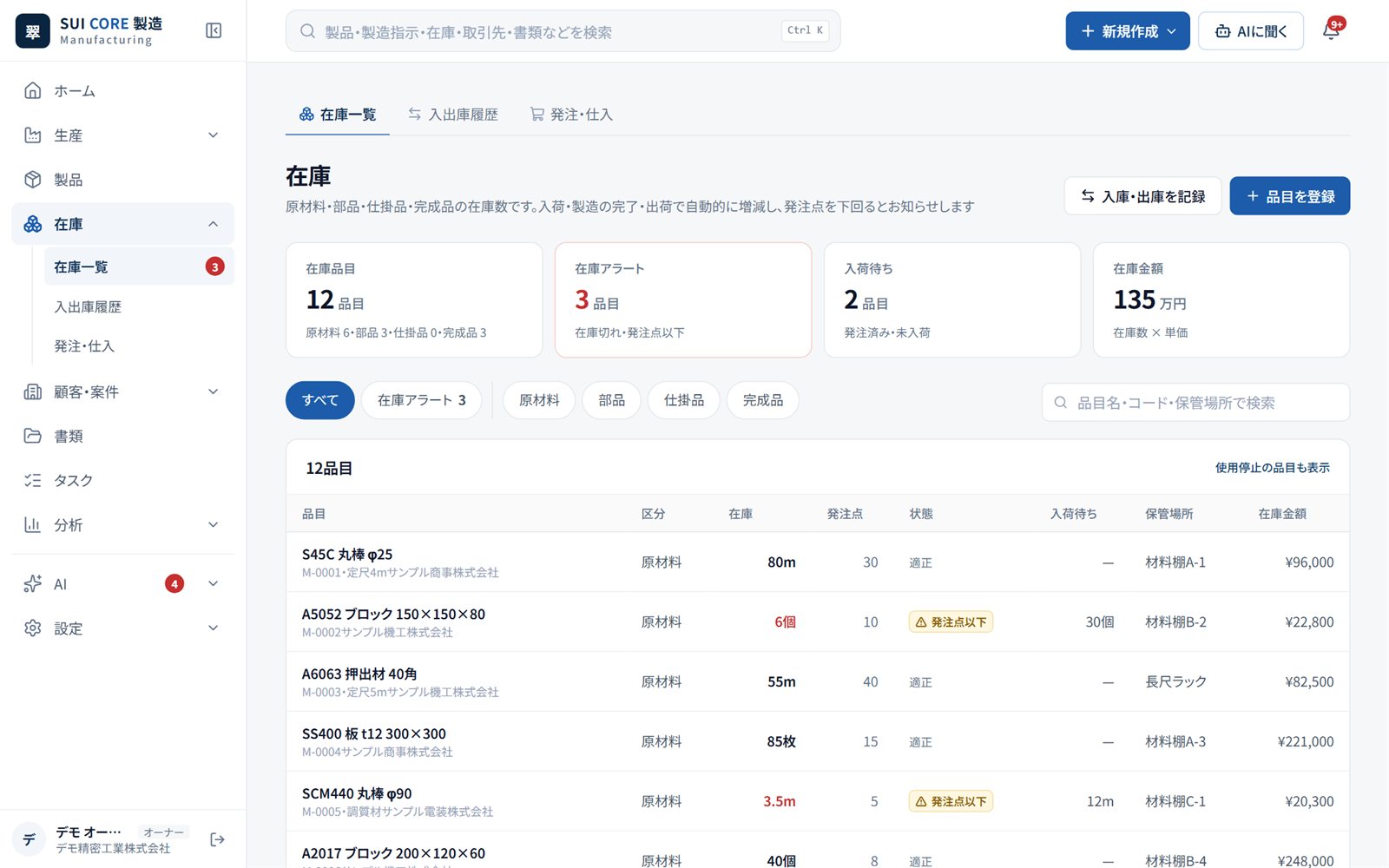Click the 発注点 column header
The image size is (1389, 868).
tap(845, 514)
